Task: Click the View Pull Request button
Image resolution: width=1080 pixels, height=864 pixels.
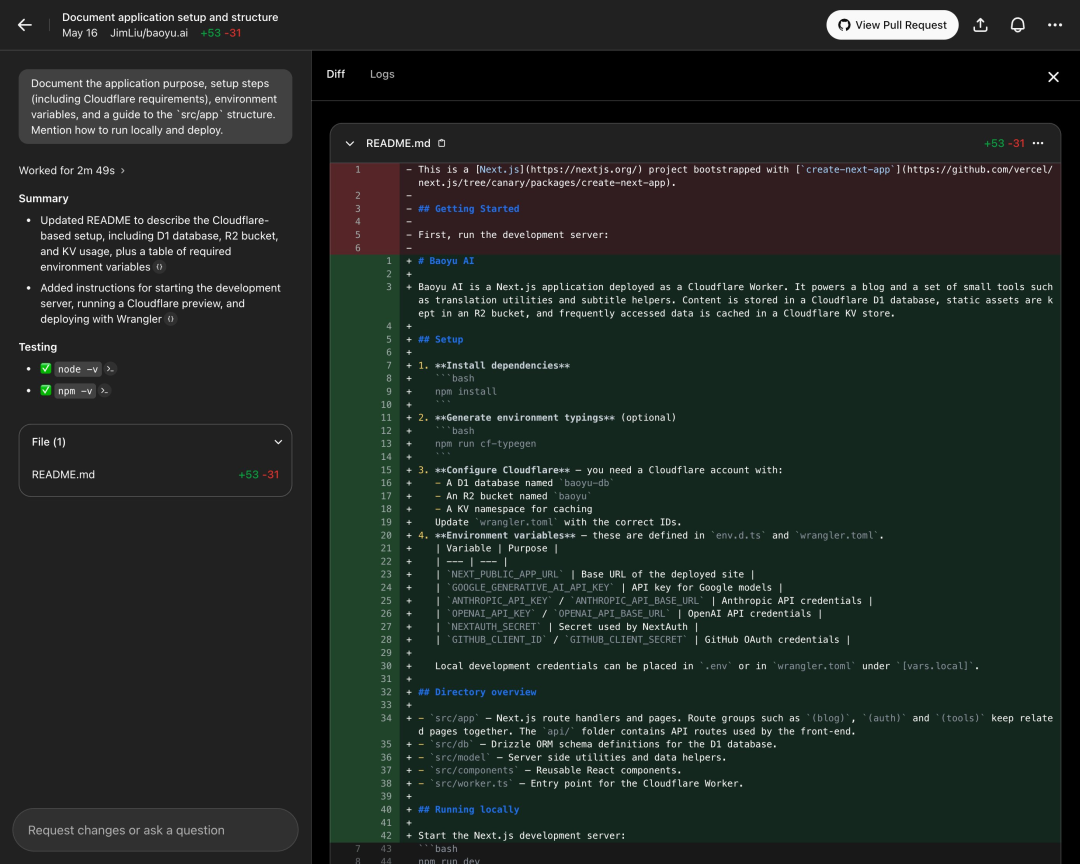Action: click(892, 25)
